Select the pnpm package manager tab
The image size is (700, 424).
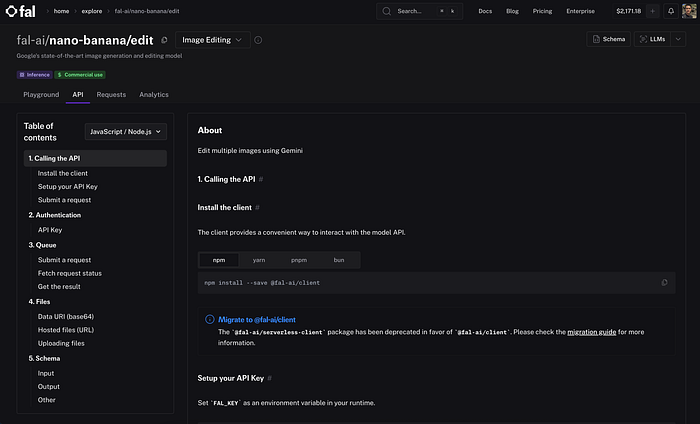(x=299, y=260)
